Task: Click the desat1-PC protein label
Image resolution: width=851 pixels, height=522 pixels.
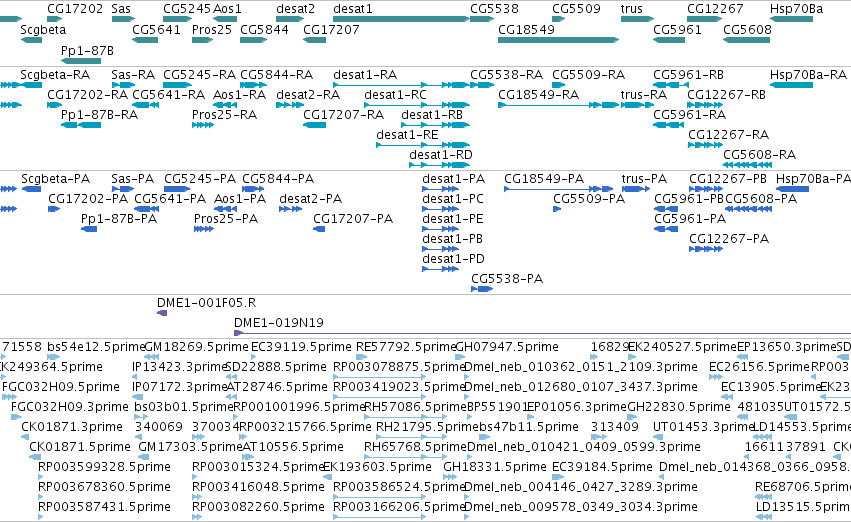Action: (x=453, y=199)
